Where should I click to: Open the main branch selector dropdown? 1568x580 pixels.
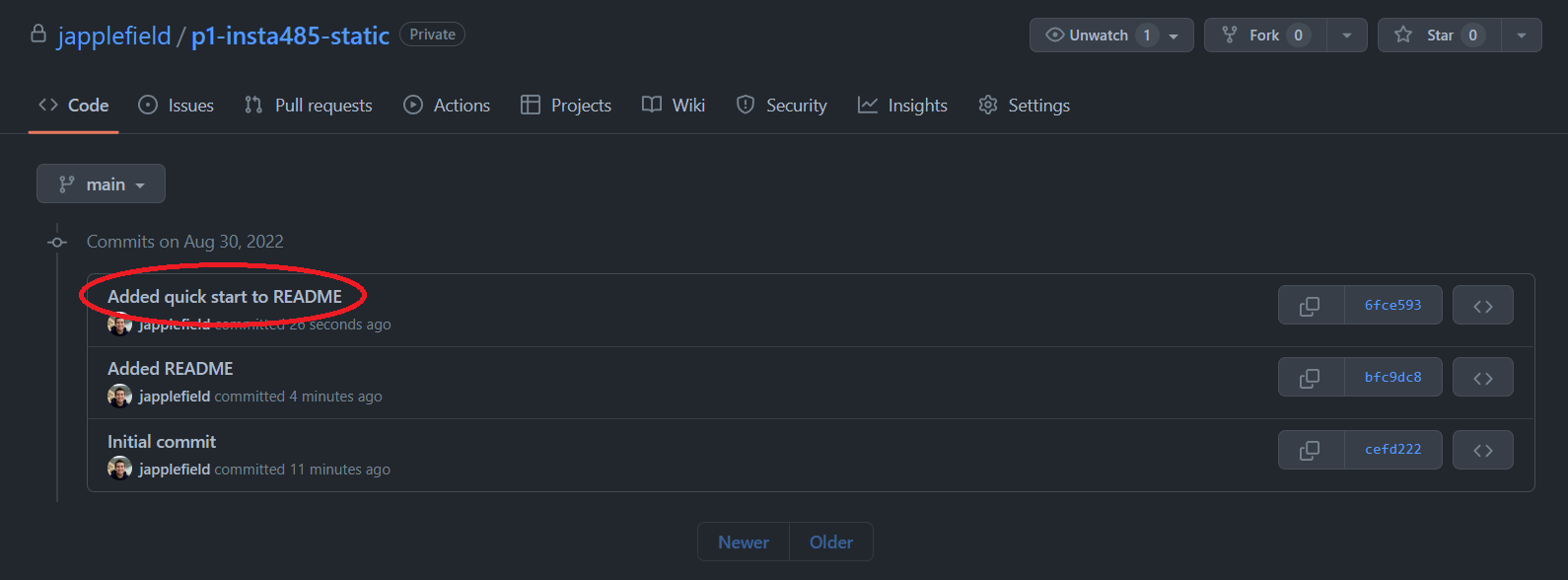click(x=101, y=184)
